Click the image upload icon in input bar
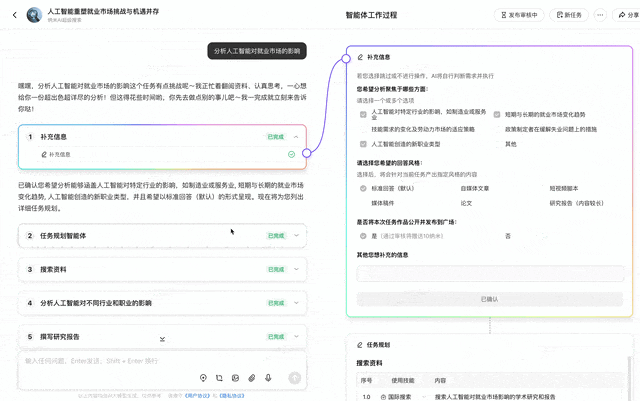The height and width of the screenshot is (401, 640). coord(235,378)
